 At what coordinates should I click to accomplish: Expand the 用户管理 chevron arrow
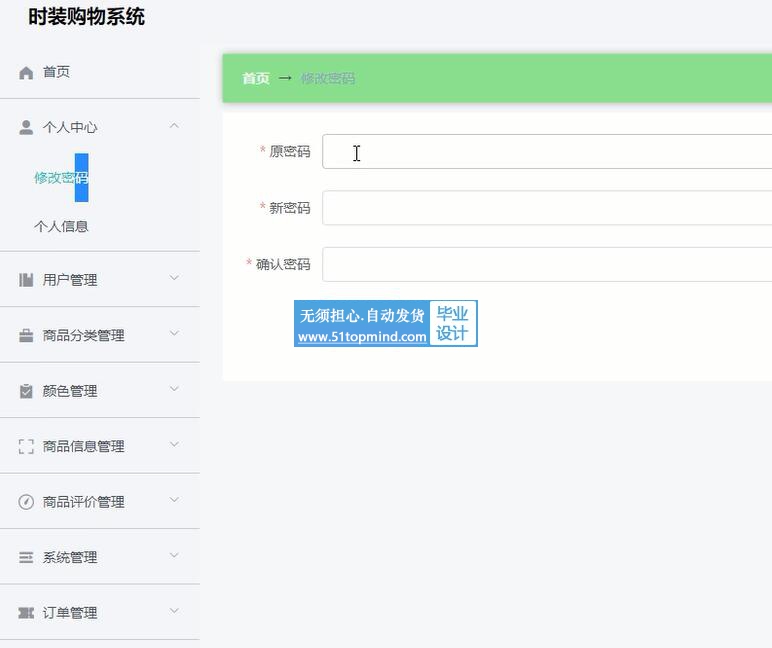coord(174,279)
